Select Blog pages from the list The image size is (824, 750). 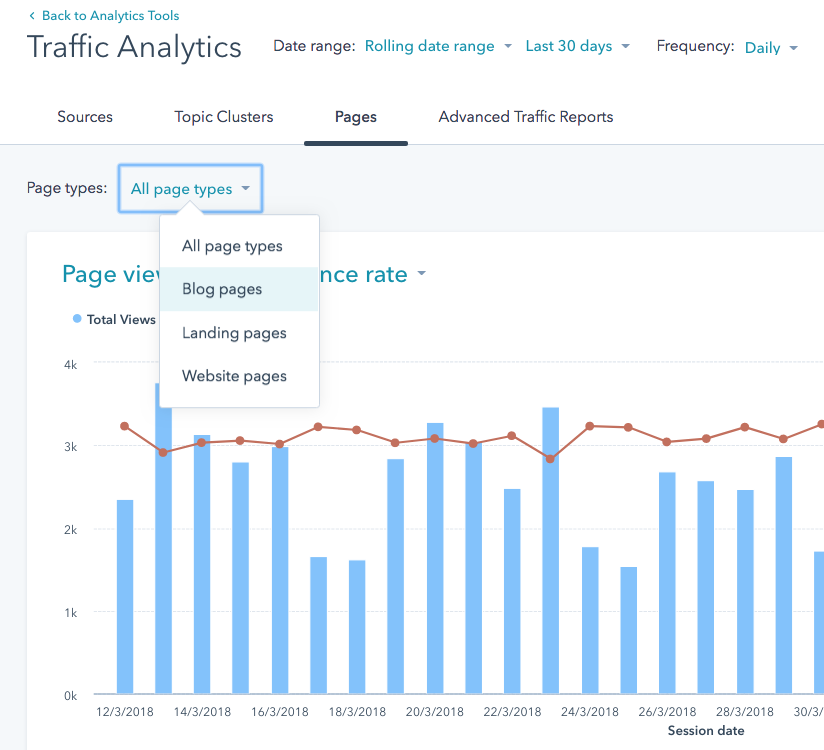point(221,289)
